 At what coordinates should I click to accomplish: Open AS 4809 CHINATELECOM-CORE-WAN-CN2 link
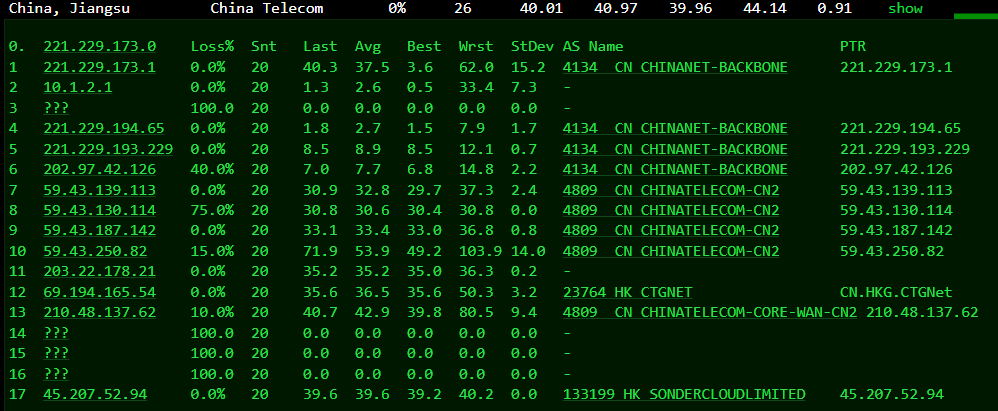coord(710,313)
